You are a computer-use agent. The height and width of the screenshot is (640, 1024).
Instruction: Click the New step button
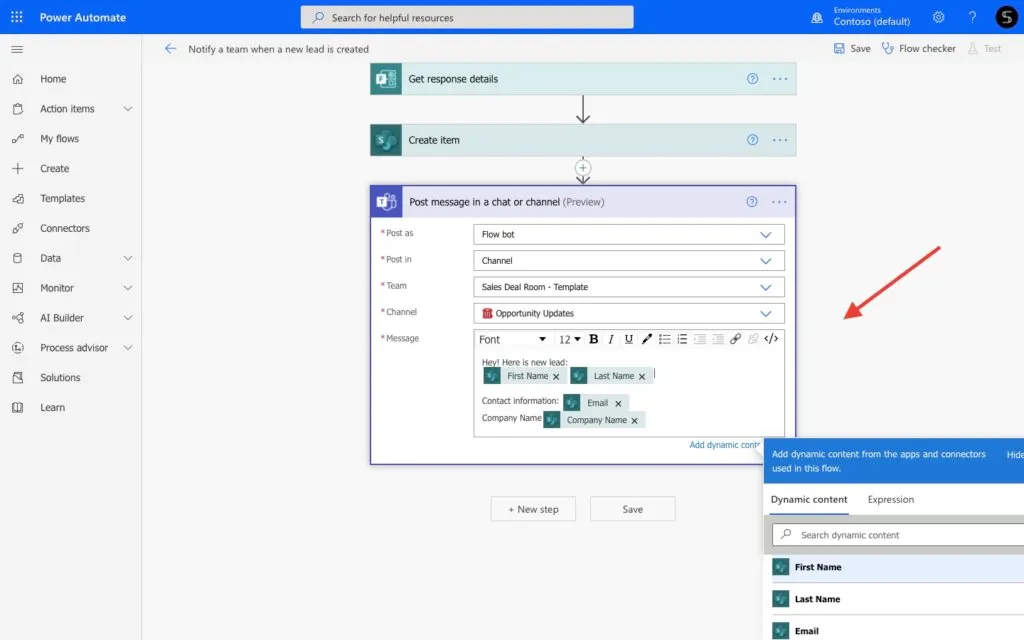pyautogui.click(x=534, y=509)
